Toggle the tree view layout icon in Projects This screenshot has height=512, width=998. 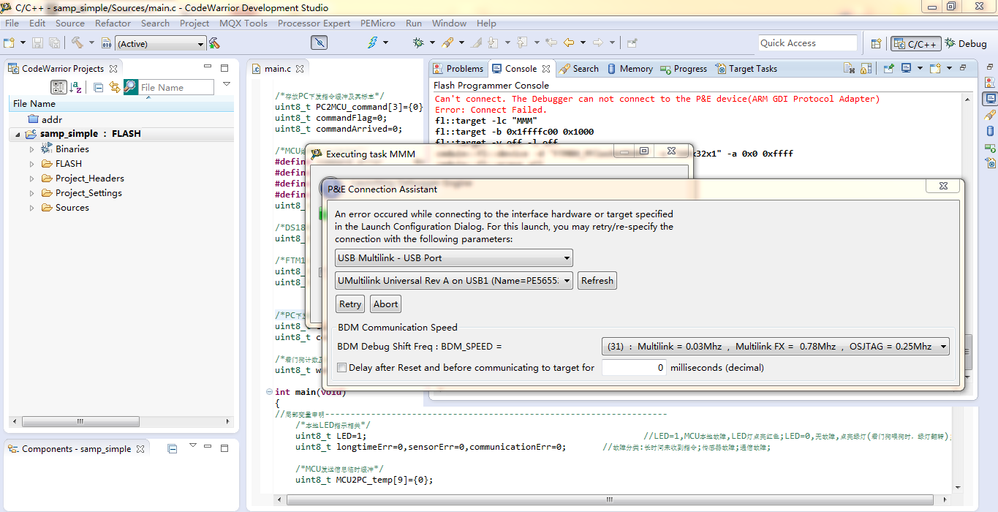click(x=59, y=87)
